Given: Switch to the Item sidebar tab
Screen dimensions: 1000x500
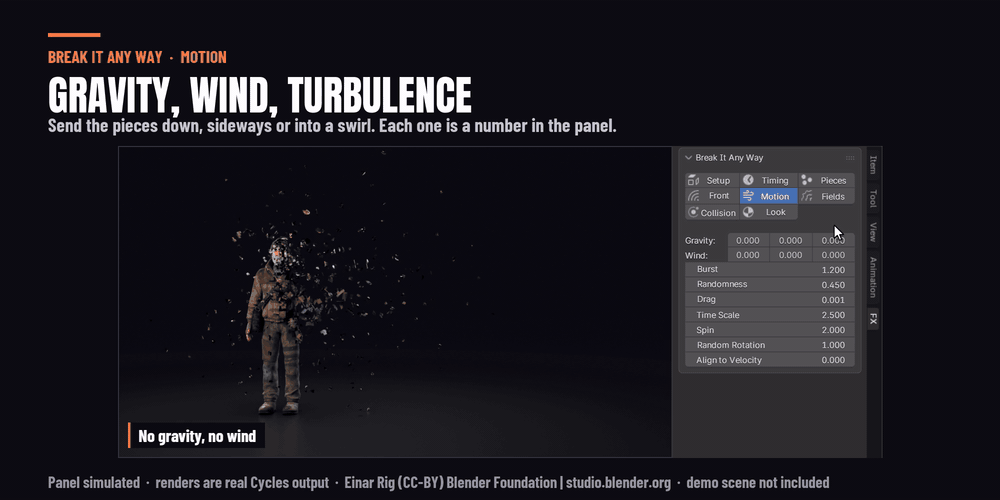Looking at the screenshot, I should (873, 165).
